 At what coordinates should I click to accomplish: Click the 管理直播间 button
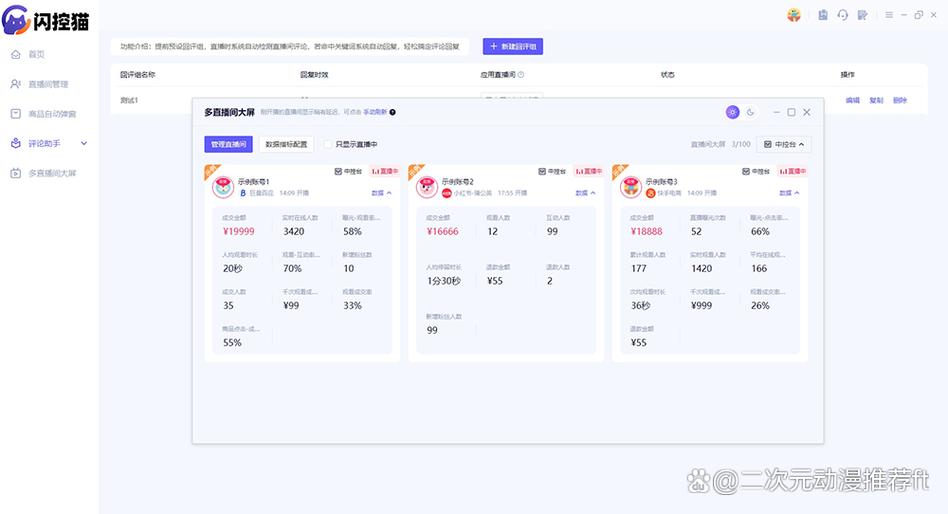point(229,145)
